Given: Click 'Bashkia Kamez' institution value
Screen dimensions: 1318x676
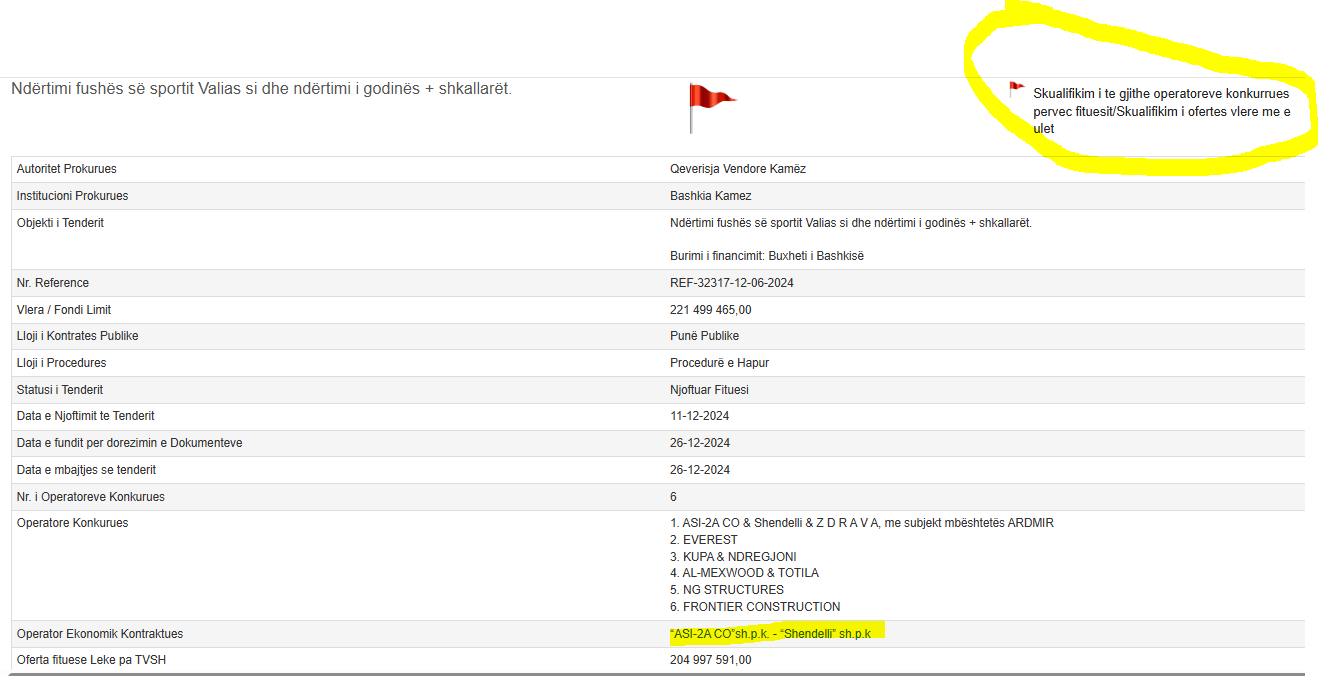Looking at the screenshot, I should [710, 196].
